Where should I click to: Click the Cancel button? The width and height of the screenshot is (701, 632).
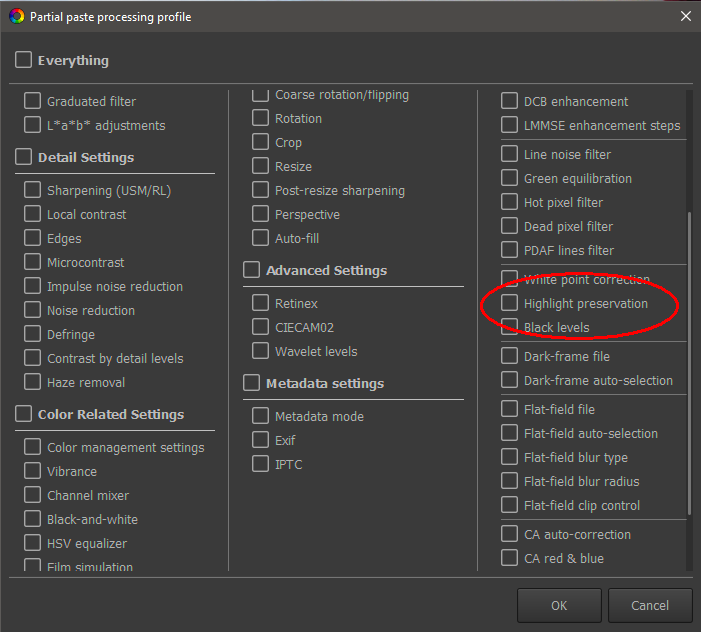[650, 605]
